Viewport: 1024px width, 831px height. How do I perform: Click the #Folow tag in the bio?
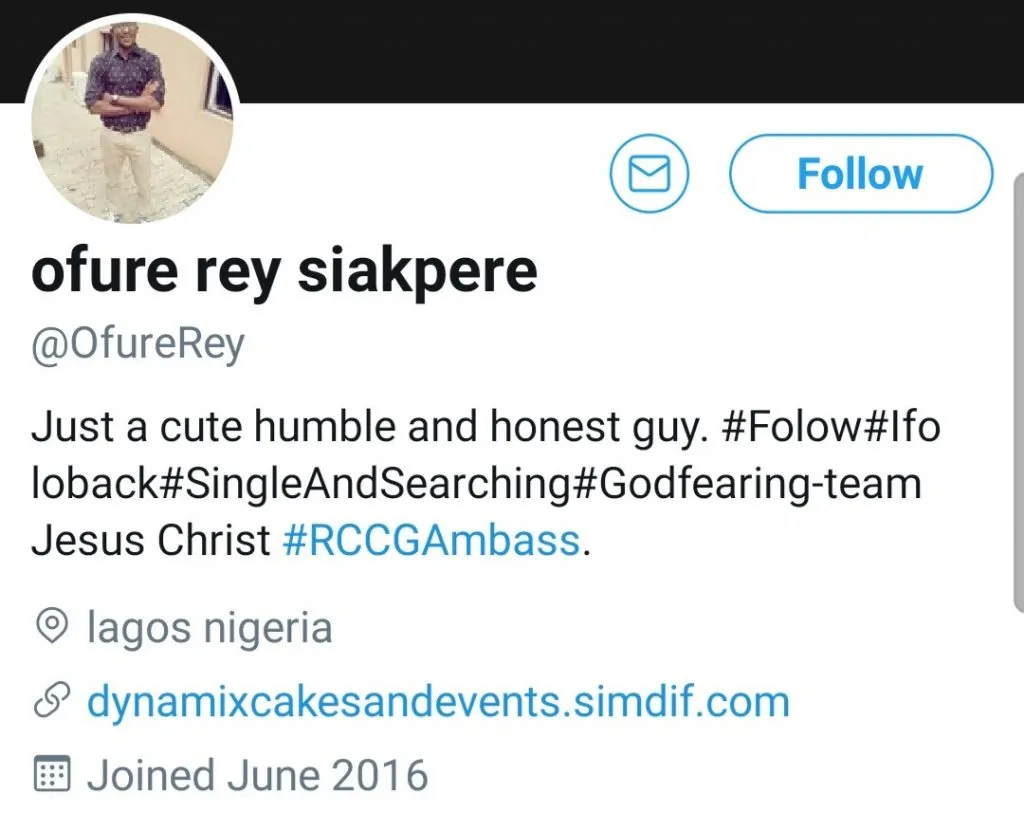[x=790, y=428]
